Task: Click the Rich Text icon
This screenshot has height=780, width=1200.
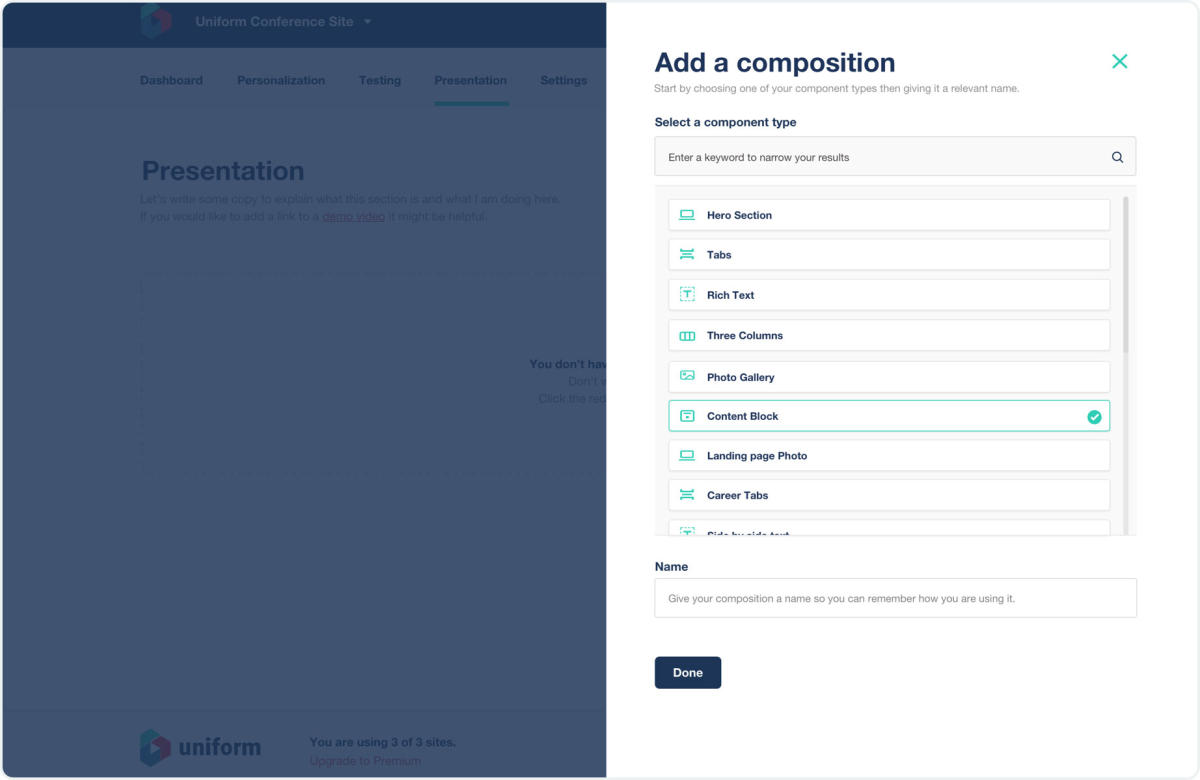Action: click(x=687, y=295)
